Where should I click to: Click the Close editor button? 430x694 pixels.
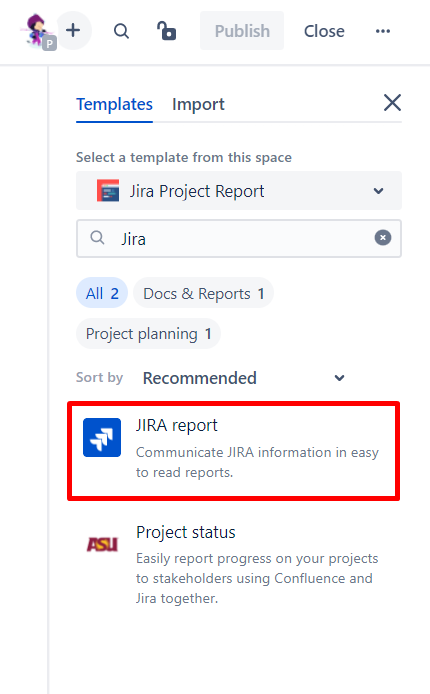coord(324,31)
